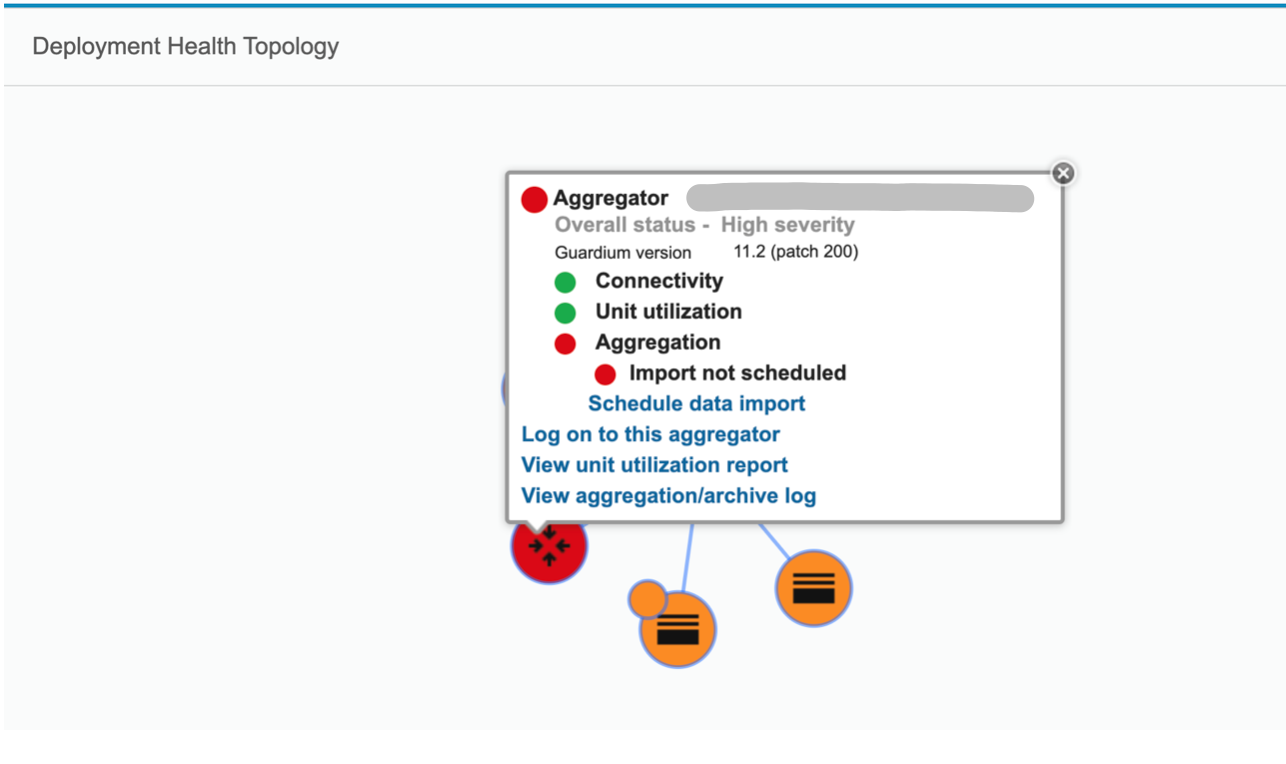Open View unit utilization report link
Screen dimensions: 1286x764
pyautogui.click(x=655, y=465)
